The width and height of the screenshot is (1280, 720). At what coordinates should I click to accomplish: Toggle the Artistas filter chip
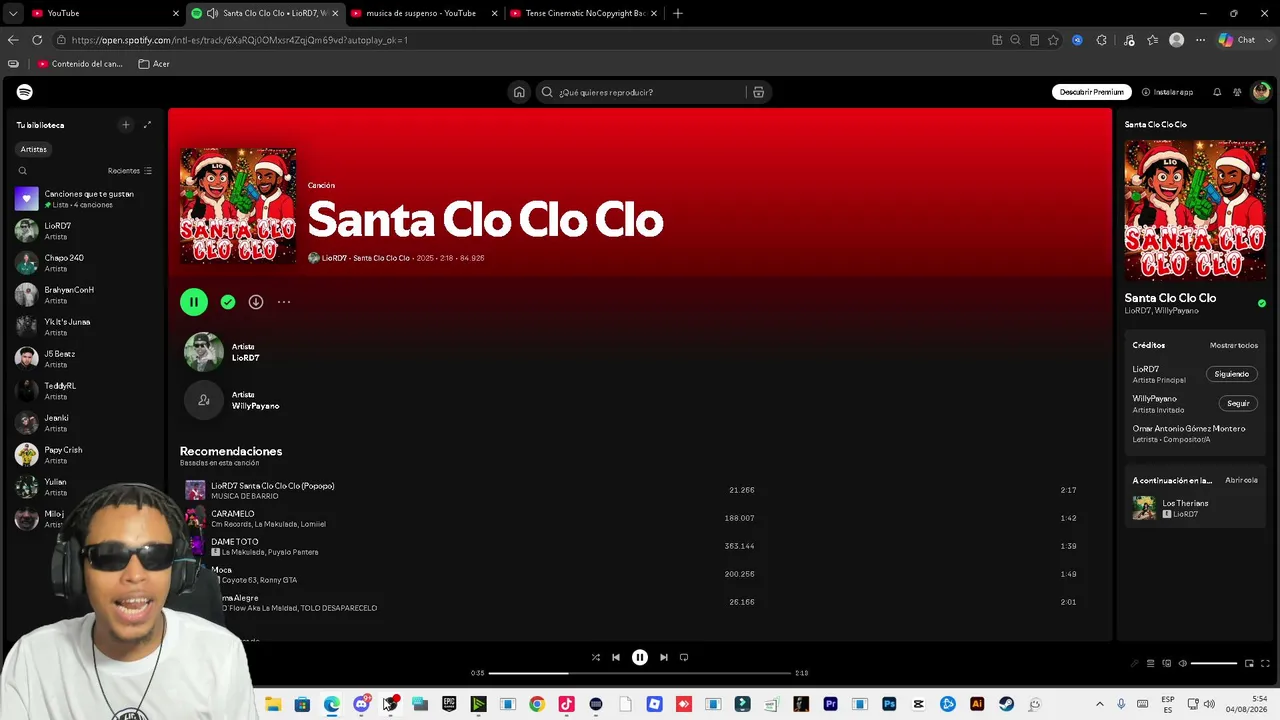click(34, 149)
